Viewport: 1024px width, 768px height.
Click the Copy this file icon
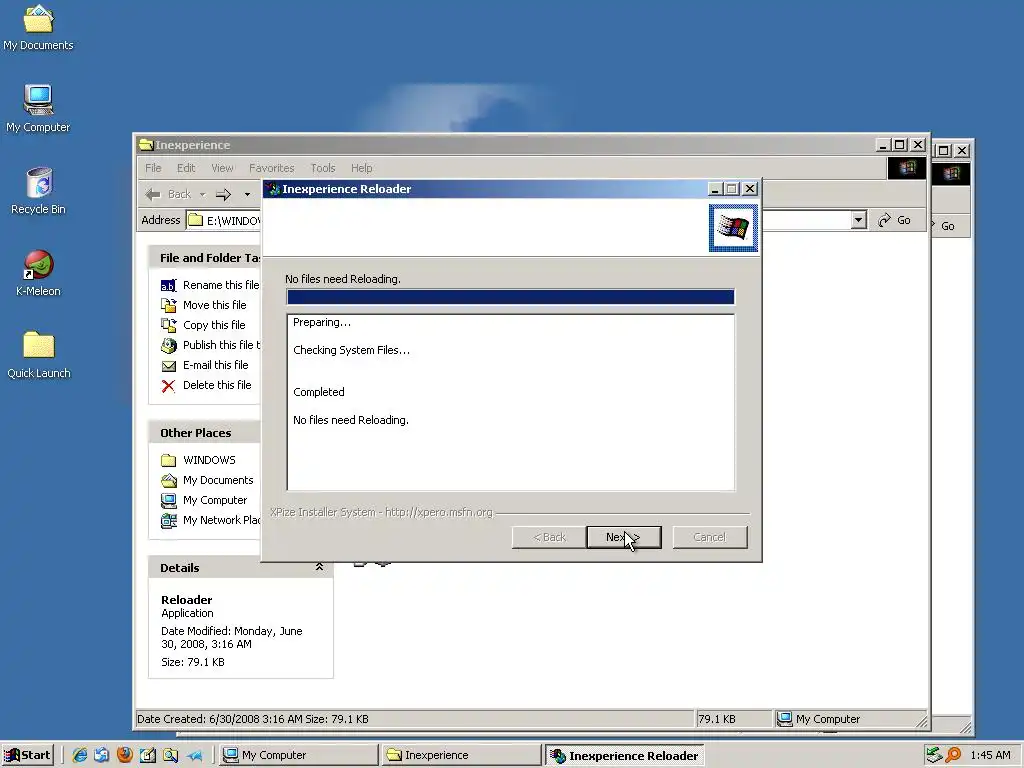coord(168,325)
